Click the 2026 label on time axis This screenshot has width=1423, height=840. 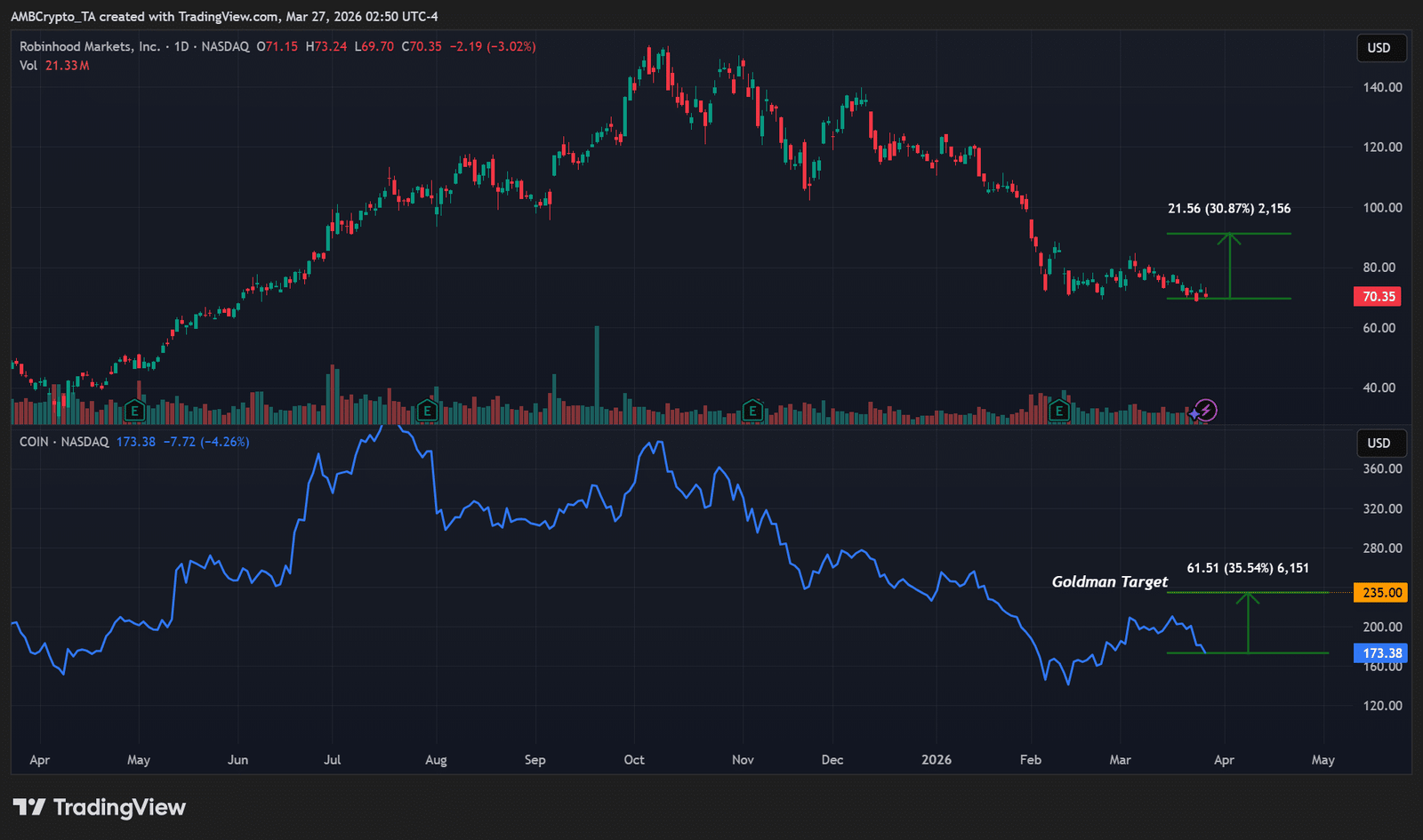(936, 760)
